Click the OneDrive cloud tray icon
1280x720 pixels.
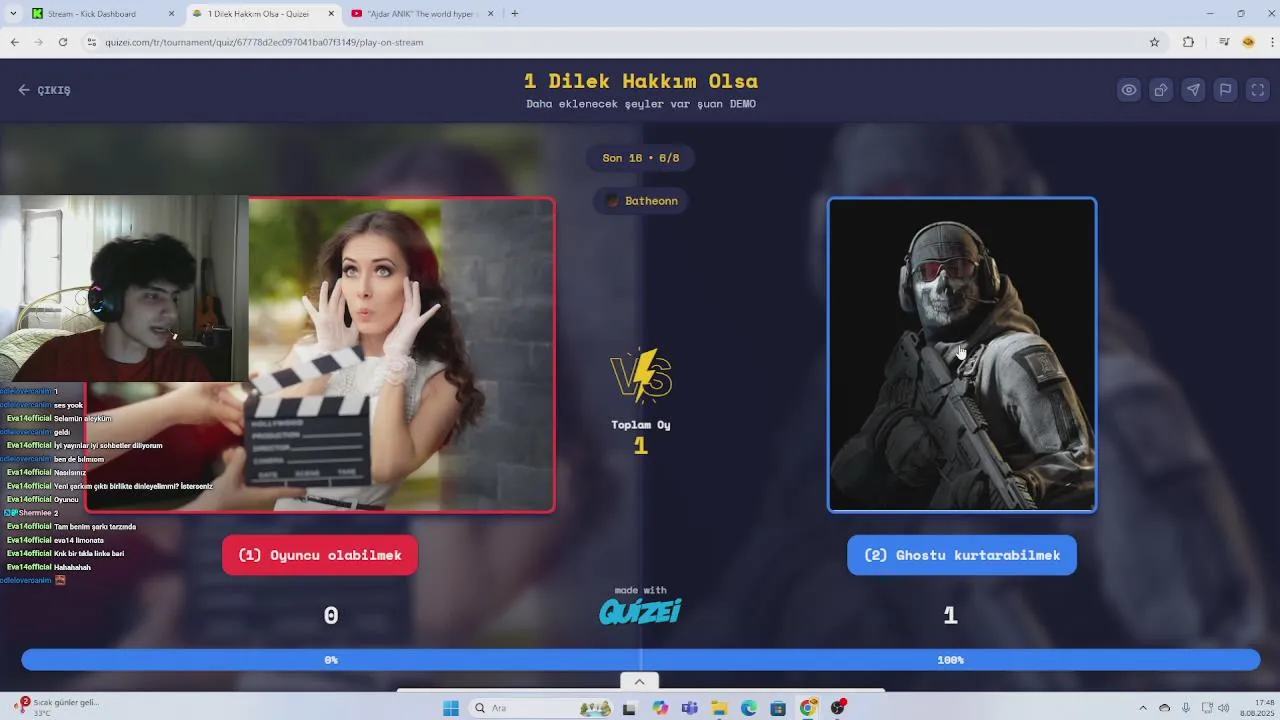1165,708
